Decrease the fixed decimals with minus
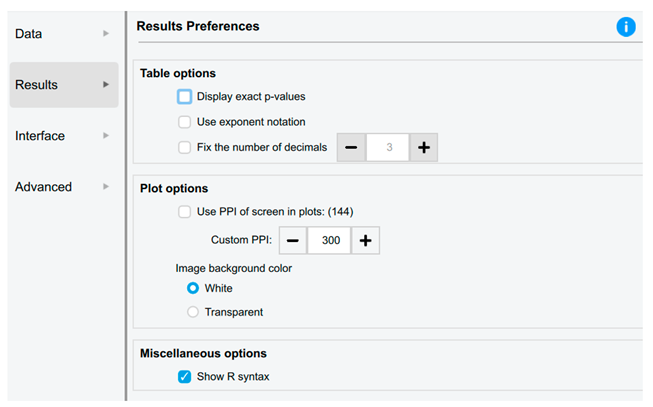 (351, 147)
